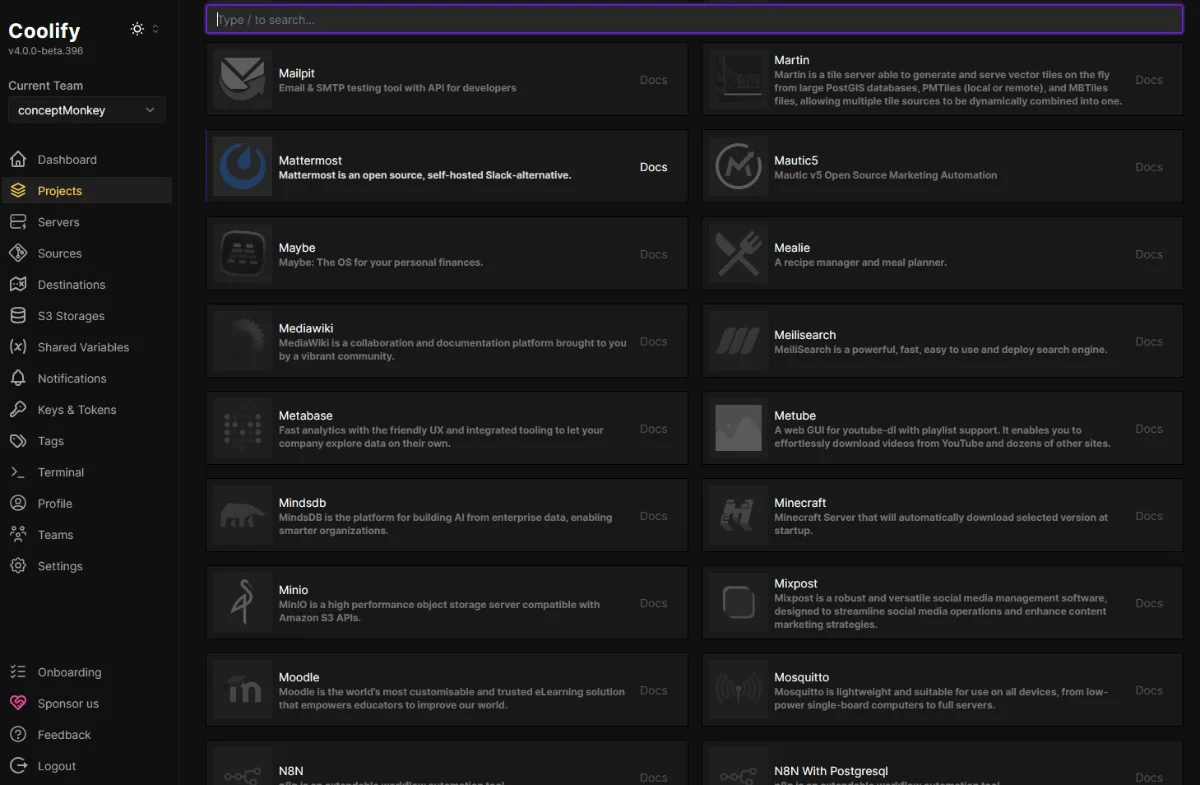
Task: Click the Mautic5 service logo
Action: (x=738, y=167)
